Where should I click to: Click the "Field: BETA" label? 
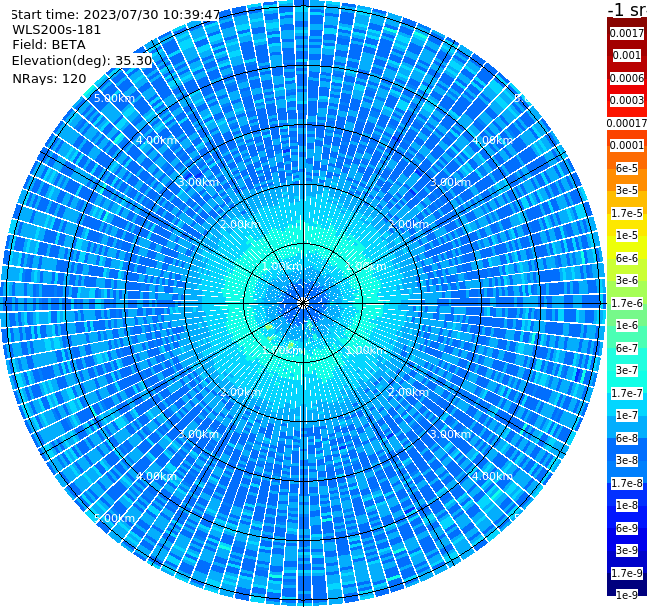[49, 45]
